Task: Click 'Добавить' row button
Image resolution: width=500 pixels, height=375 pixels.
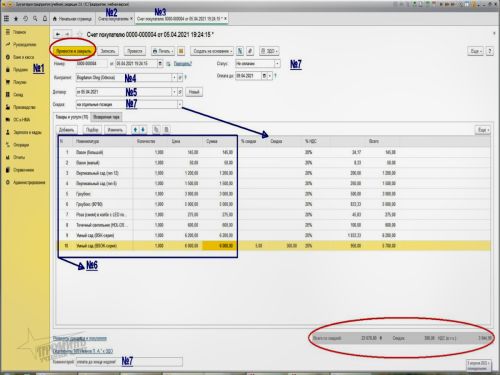Action: coord(66,130)
